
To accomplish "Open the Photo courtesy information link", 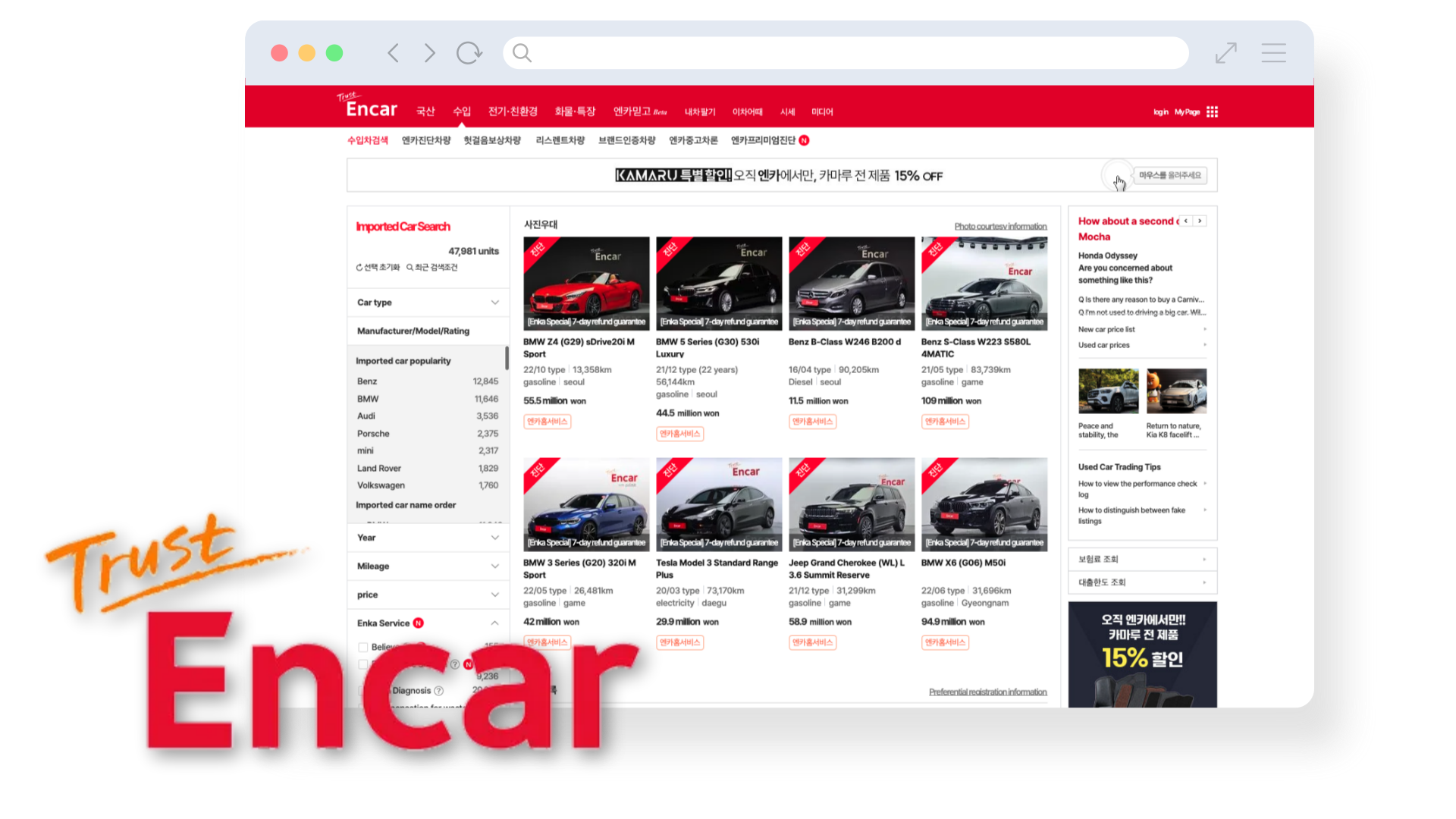I will tap(1000, 227).
